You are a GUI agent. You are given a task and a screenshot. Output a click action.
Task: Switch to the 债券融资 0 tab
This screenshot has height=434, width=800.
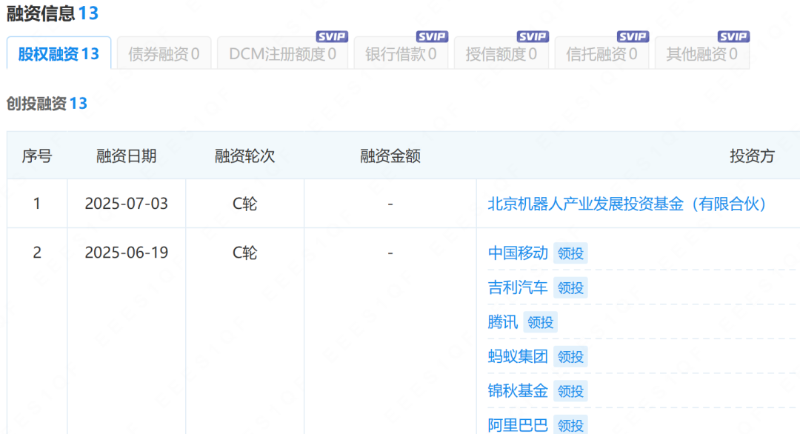click(x=163, y=54)
